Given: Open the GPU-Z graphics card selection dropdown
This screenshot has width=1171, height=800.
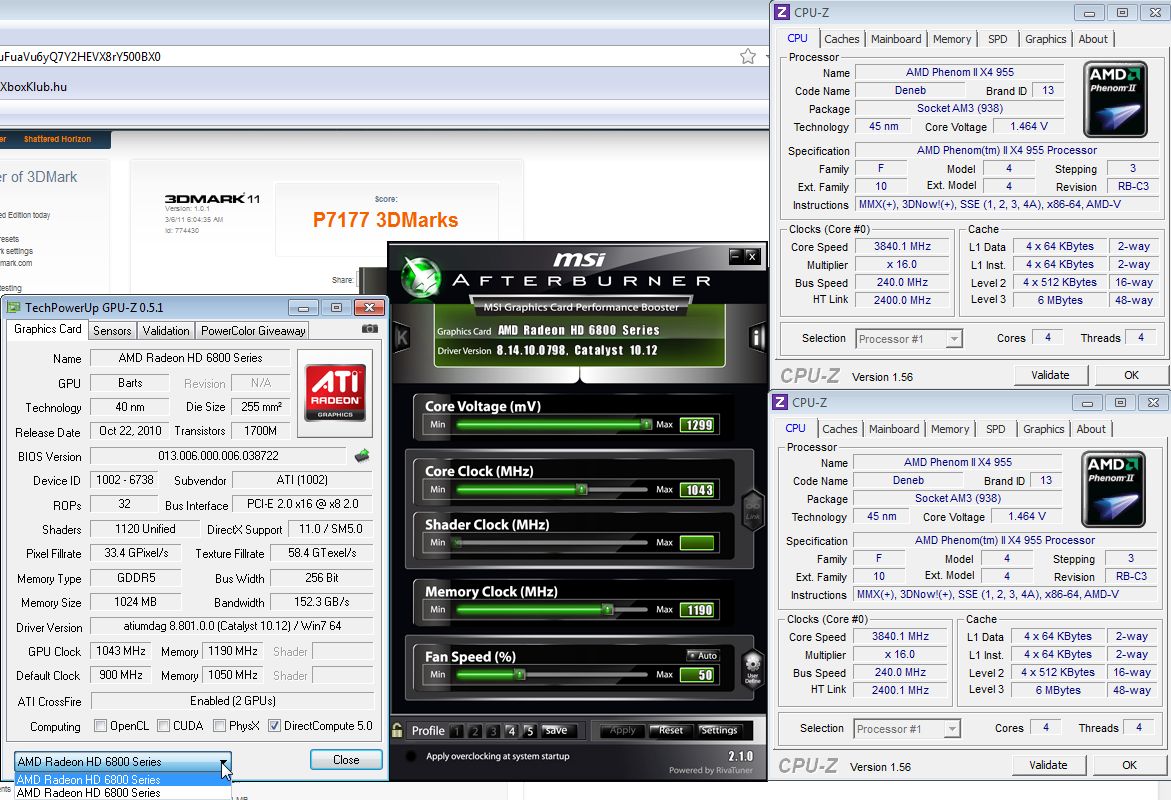Looking at the screenshot, I should [x=123, y=762].
